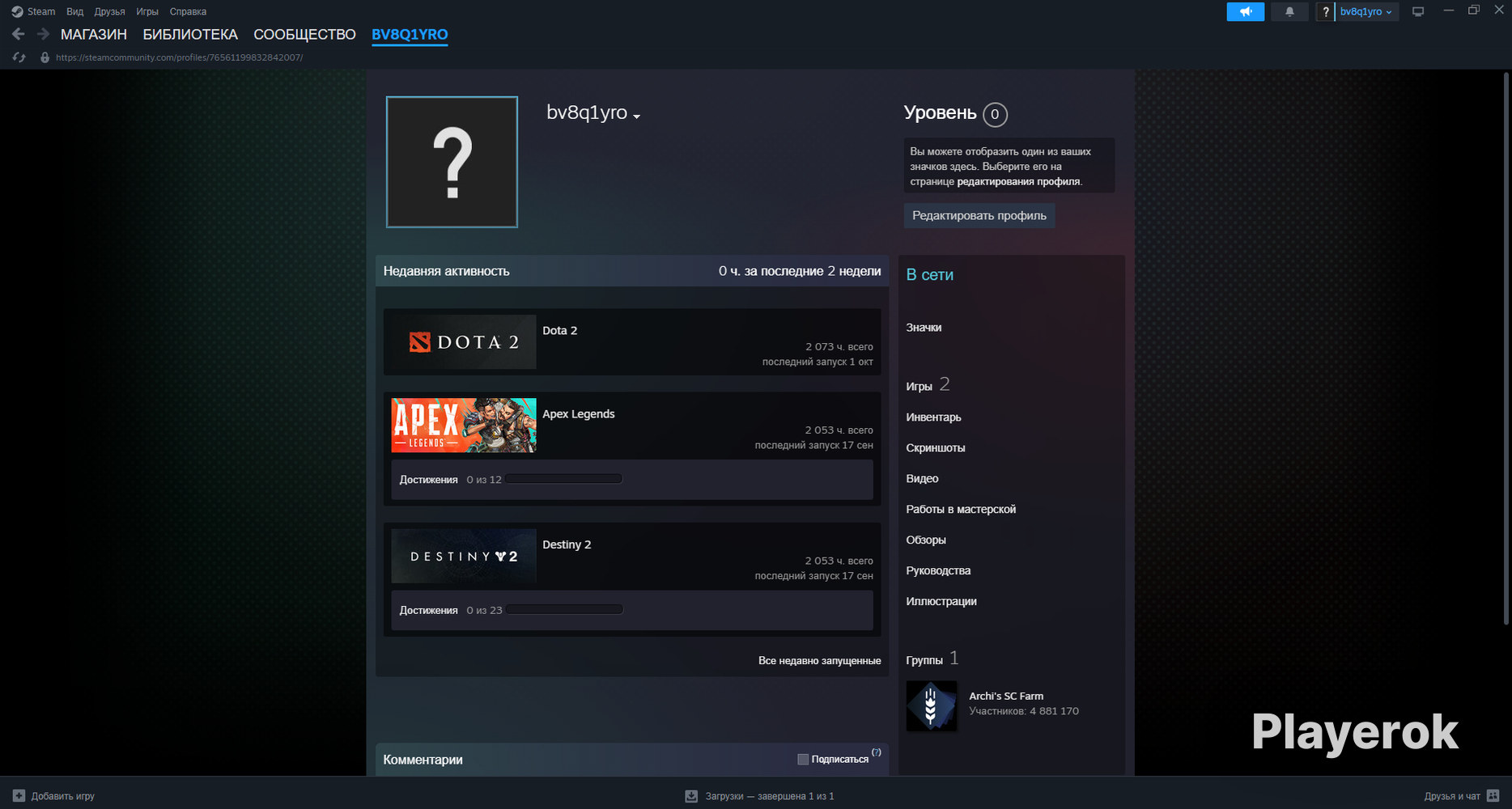Switch to the БИБЛИОТЕКА tab
1512x809 pixels.
[190, 34]
